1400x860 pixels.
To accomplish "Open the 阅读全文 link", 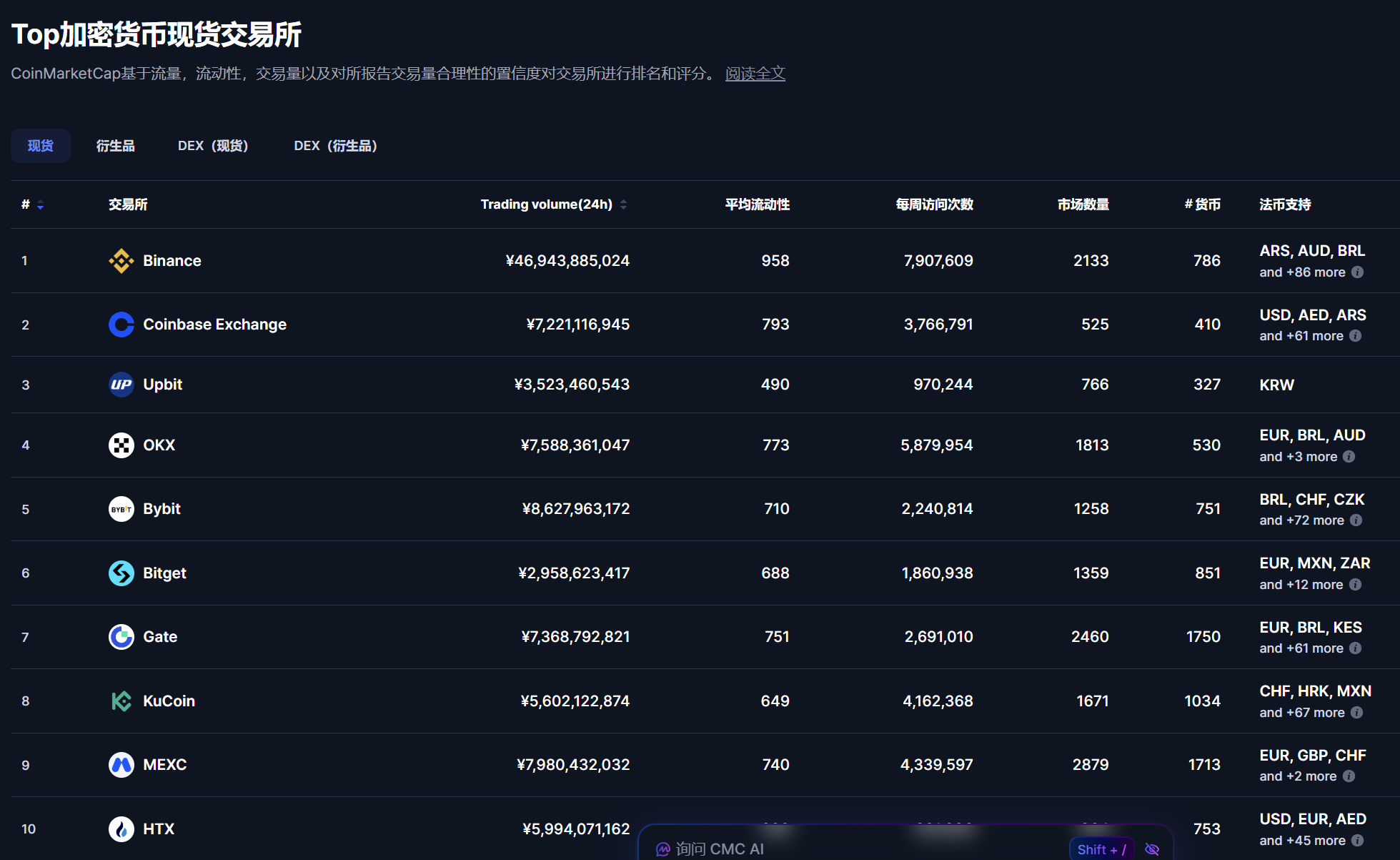I will [755, 74].
